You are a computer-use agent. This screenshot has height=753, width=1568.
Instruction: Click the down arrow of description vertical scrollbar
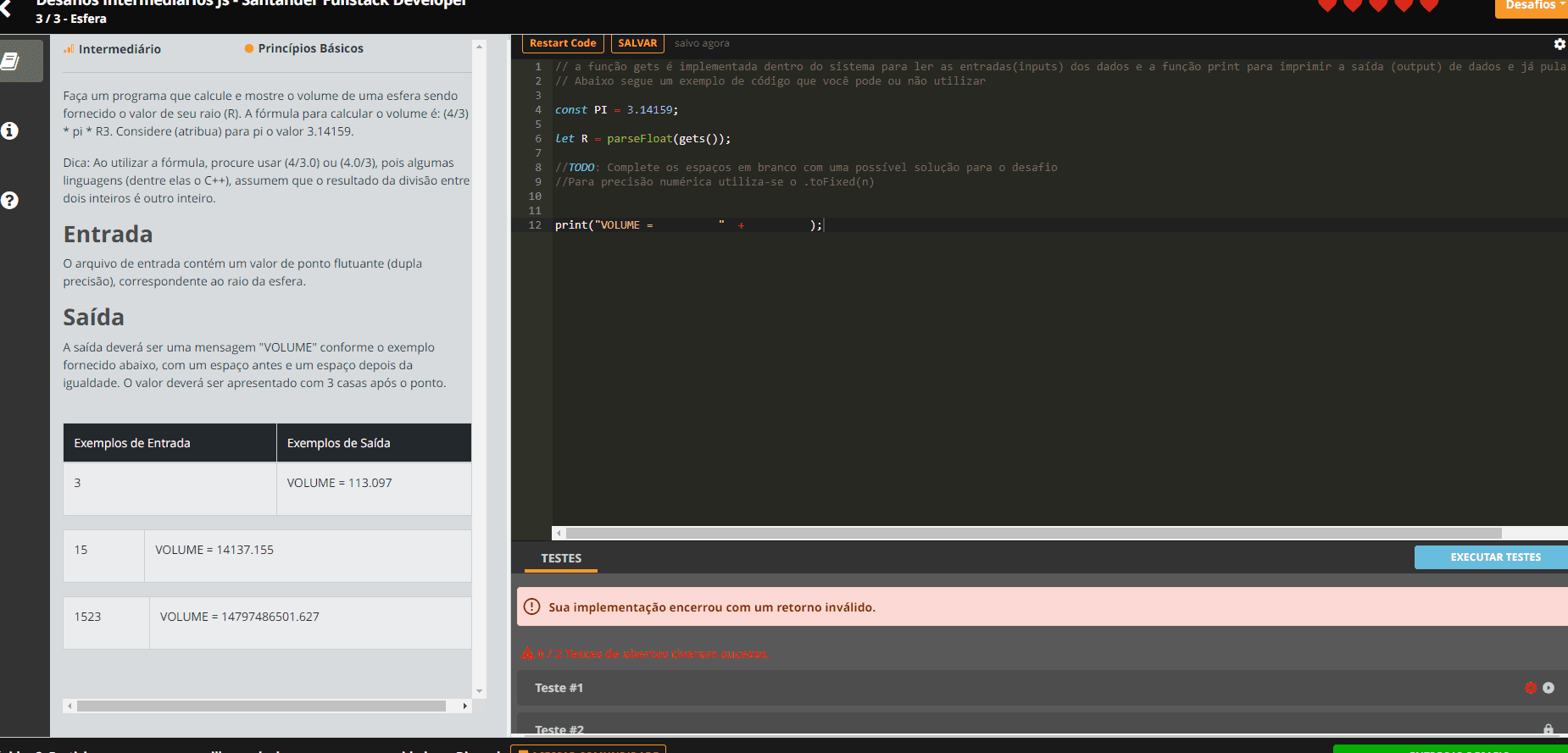pos(480,691)
